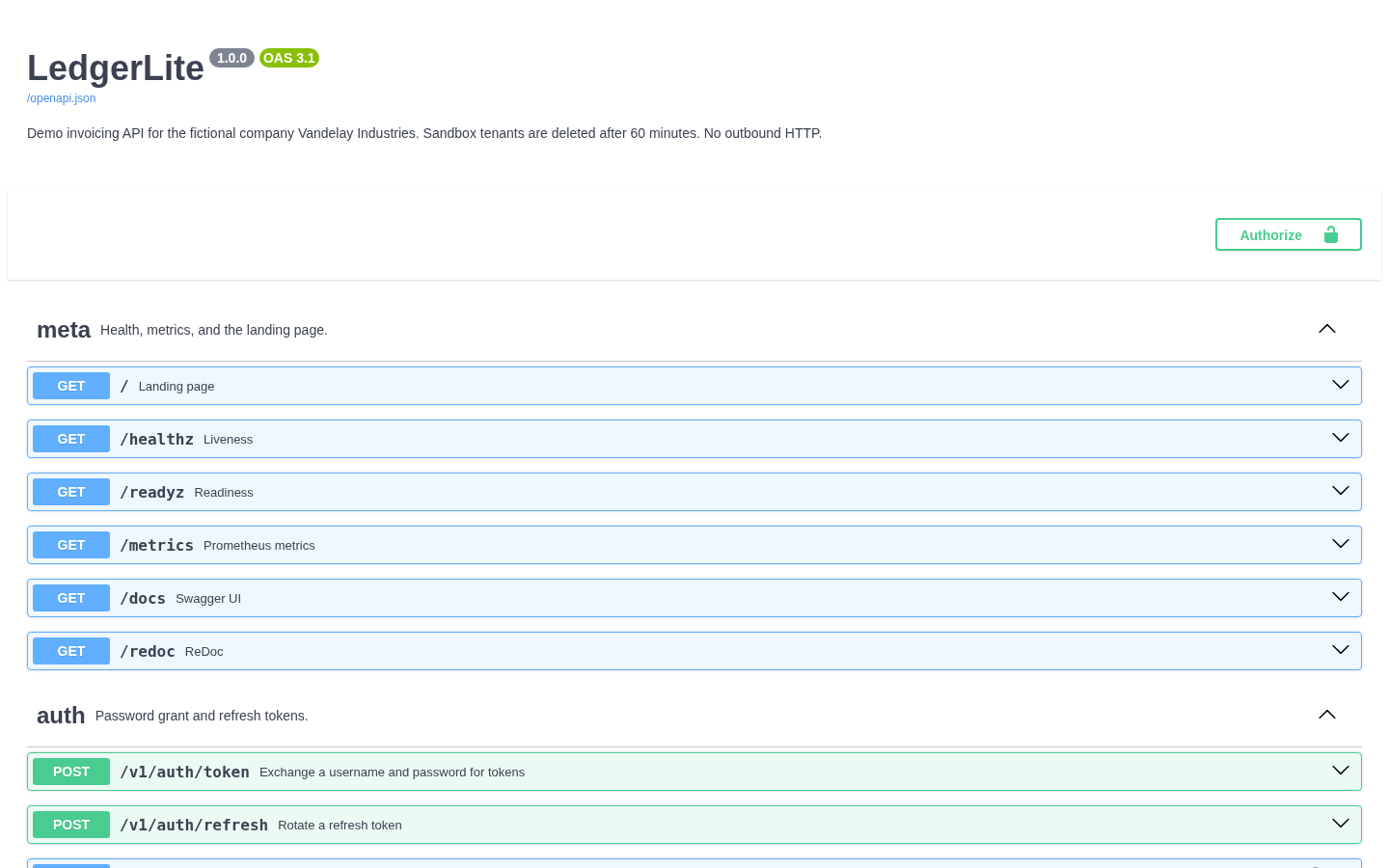The height and width of the screenshot is (868, 1389).
Task: Click the Authorize button
Action: [x=1288, y=234]
